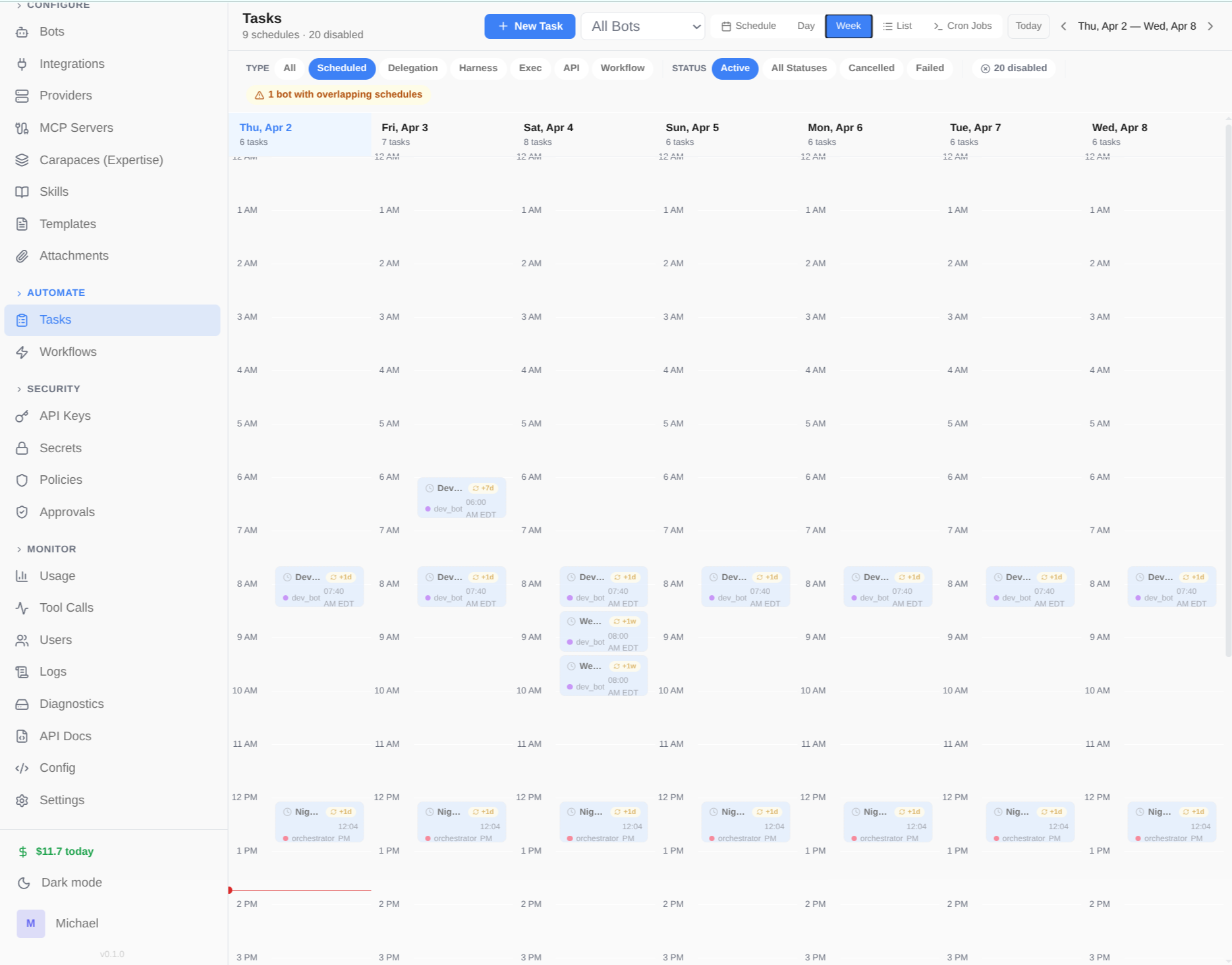
Task: Select the Delegation type filter
Action: click(x=412, y=68)
